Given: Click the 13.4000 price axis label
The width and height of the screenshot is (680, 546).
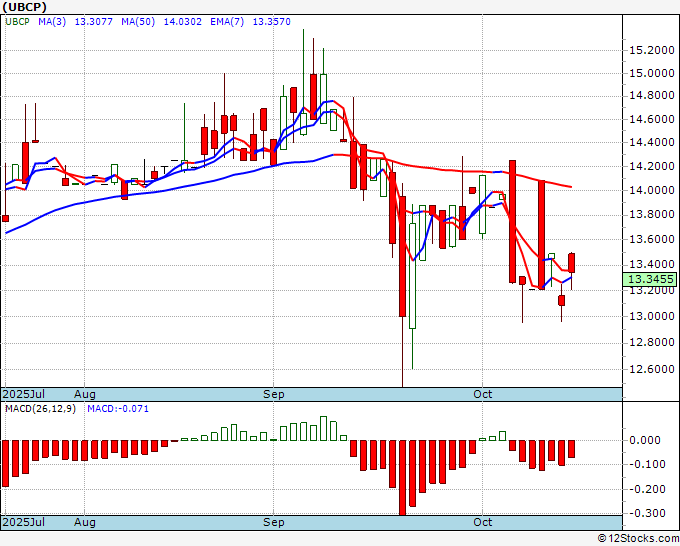Looking at the screenshot, I should point(652,264).
